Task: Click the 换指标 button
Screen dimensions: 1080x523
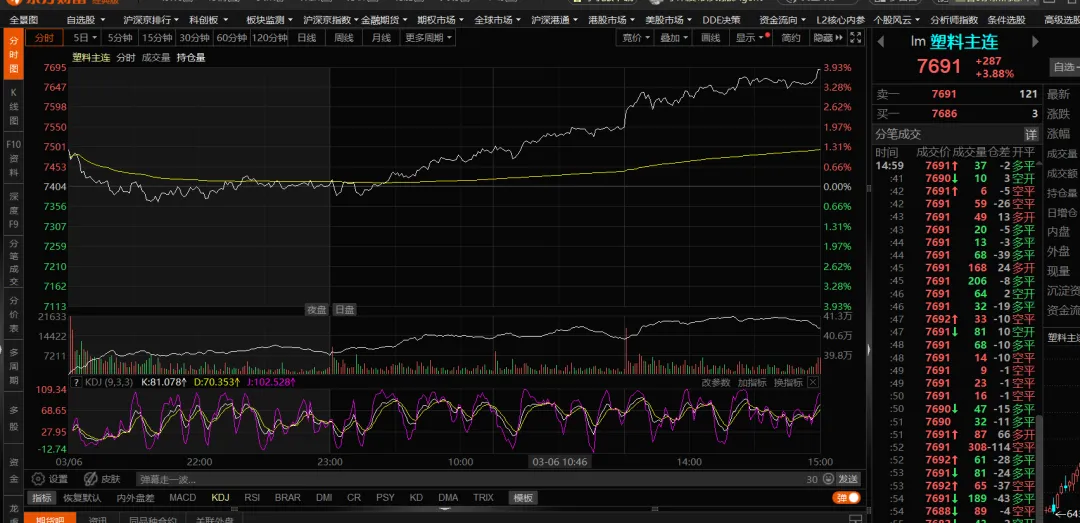Action: (x=788, y=382)
